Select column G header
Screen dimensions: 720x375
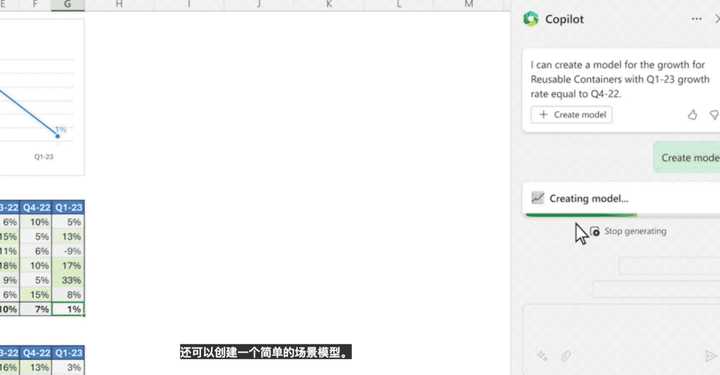click(68, 5)
